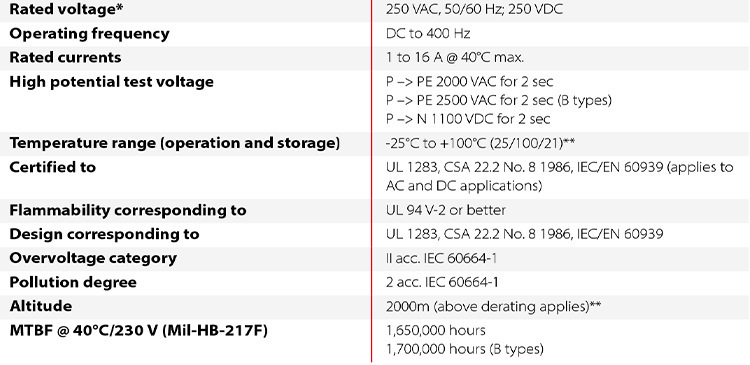Click the Rated currents label
The height and width of the screenshot is (365, 750).
(66, 57)
